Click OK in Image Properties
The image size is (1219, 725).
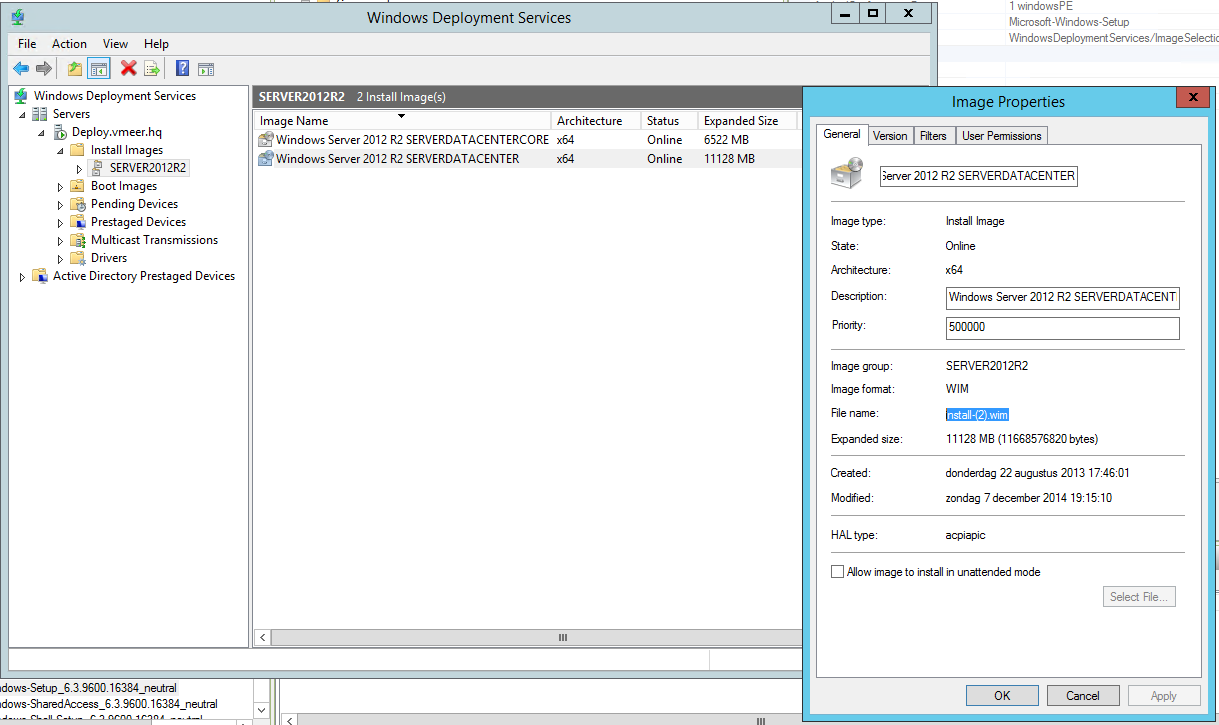1002,696
